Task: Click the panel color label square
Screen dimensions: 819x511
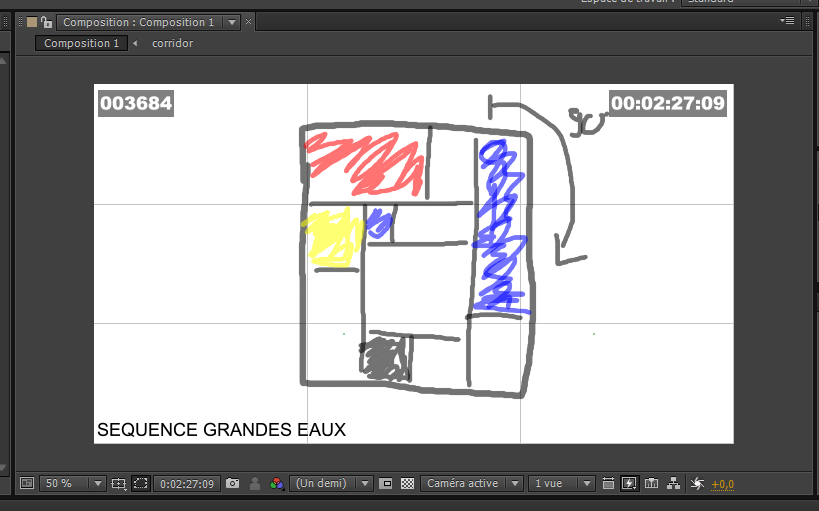Action: tap(32, 22)
